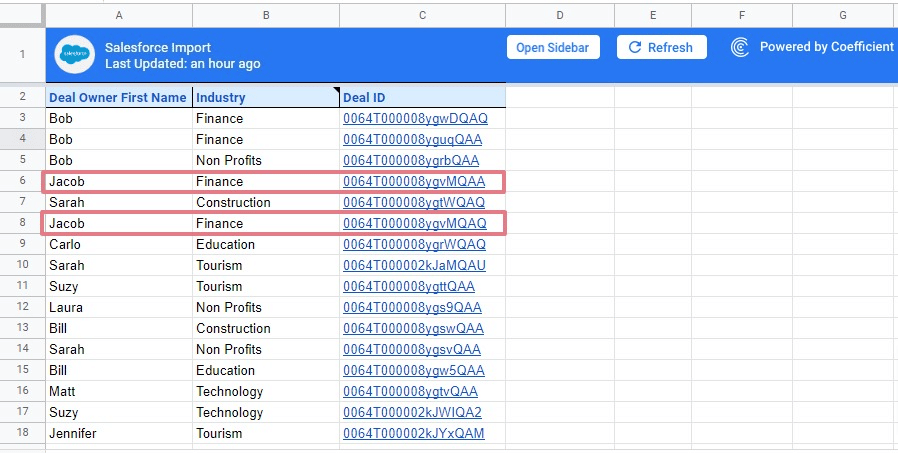Screen dimensions: 898x453
Task: Select the Deal Owner First Name header cell
Action: (118, 97)
